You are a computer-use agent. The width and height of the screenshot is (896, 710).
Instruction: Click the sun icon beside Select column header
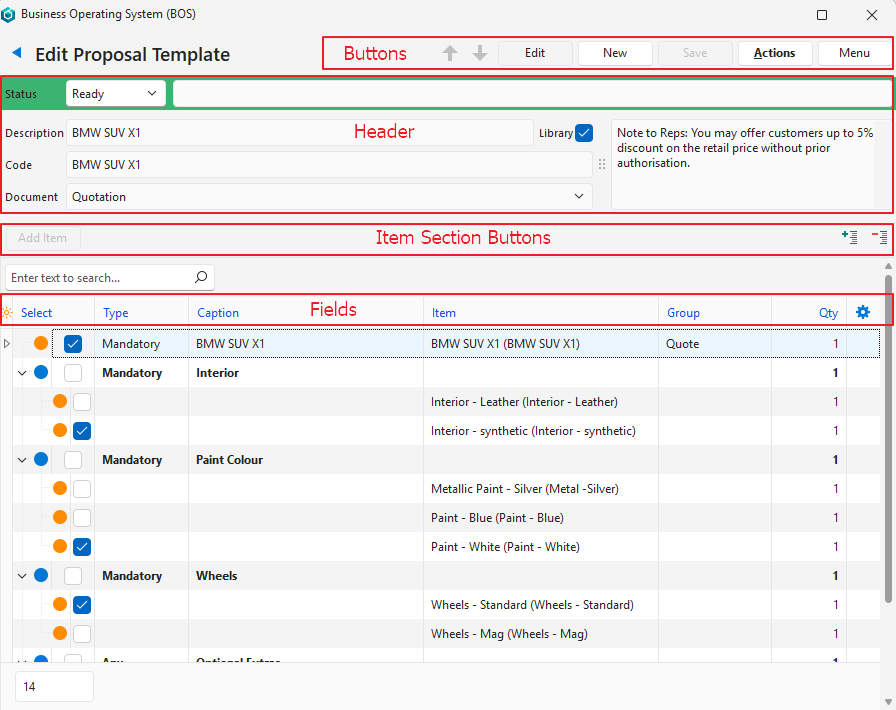(x=8, y=313)
